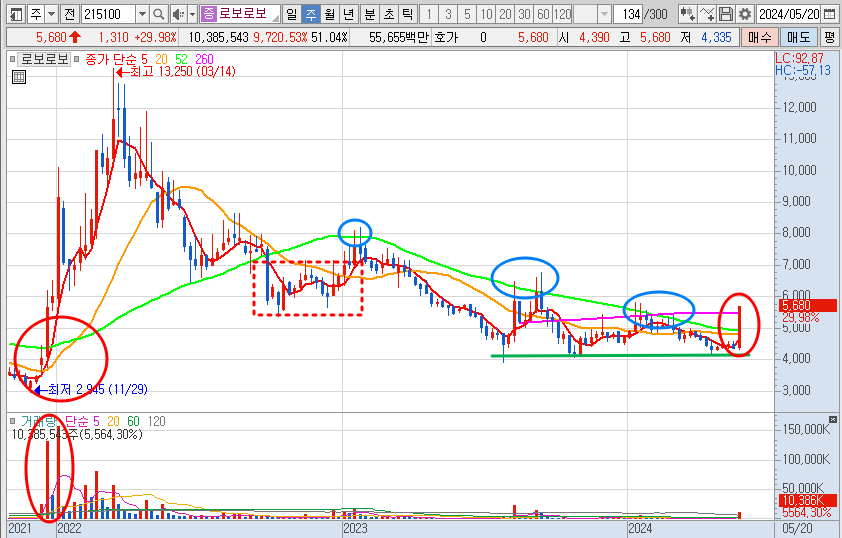Click the 2023 time axis label
Viewport: 842px width, 538px height.
[355, 528]
